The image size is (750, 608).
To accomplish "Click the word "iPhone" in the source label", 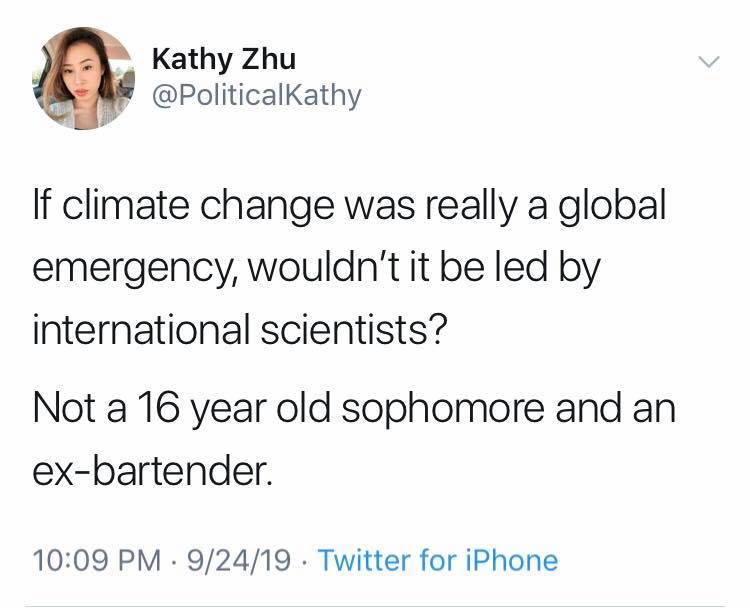I will pyautogui.click(x=514, y=560).
